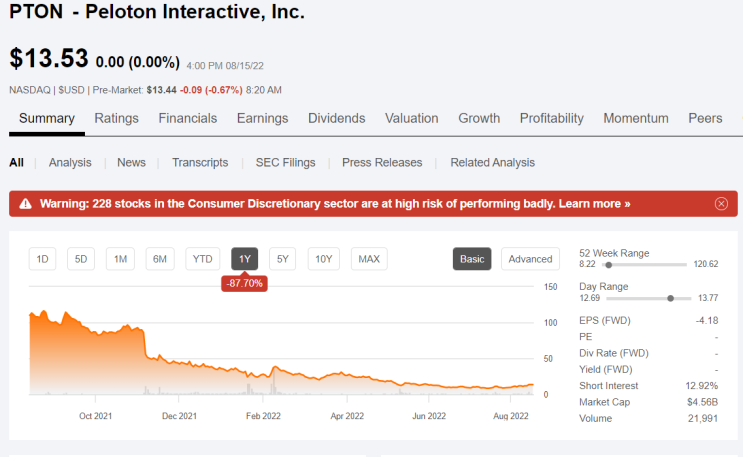
Task: Click the Volume value 21,991
Action: click(x=703, y=419)
